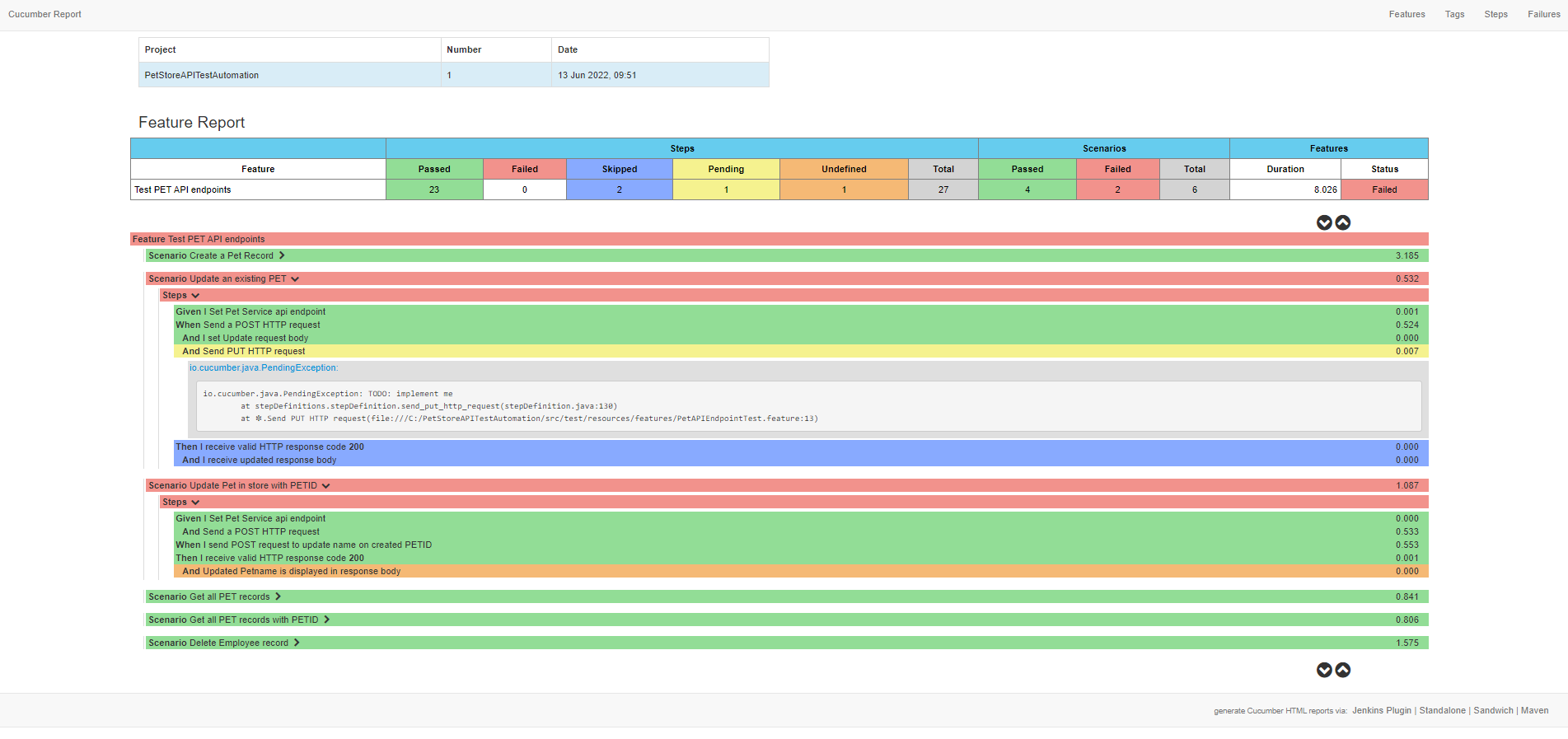Viewport: 1568px width, 739px height.
Task: Click the Cucumber Report brand title
Action: click(44, 14)
